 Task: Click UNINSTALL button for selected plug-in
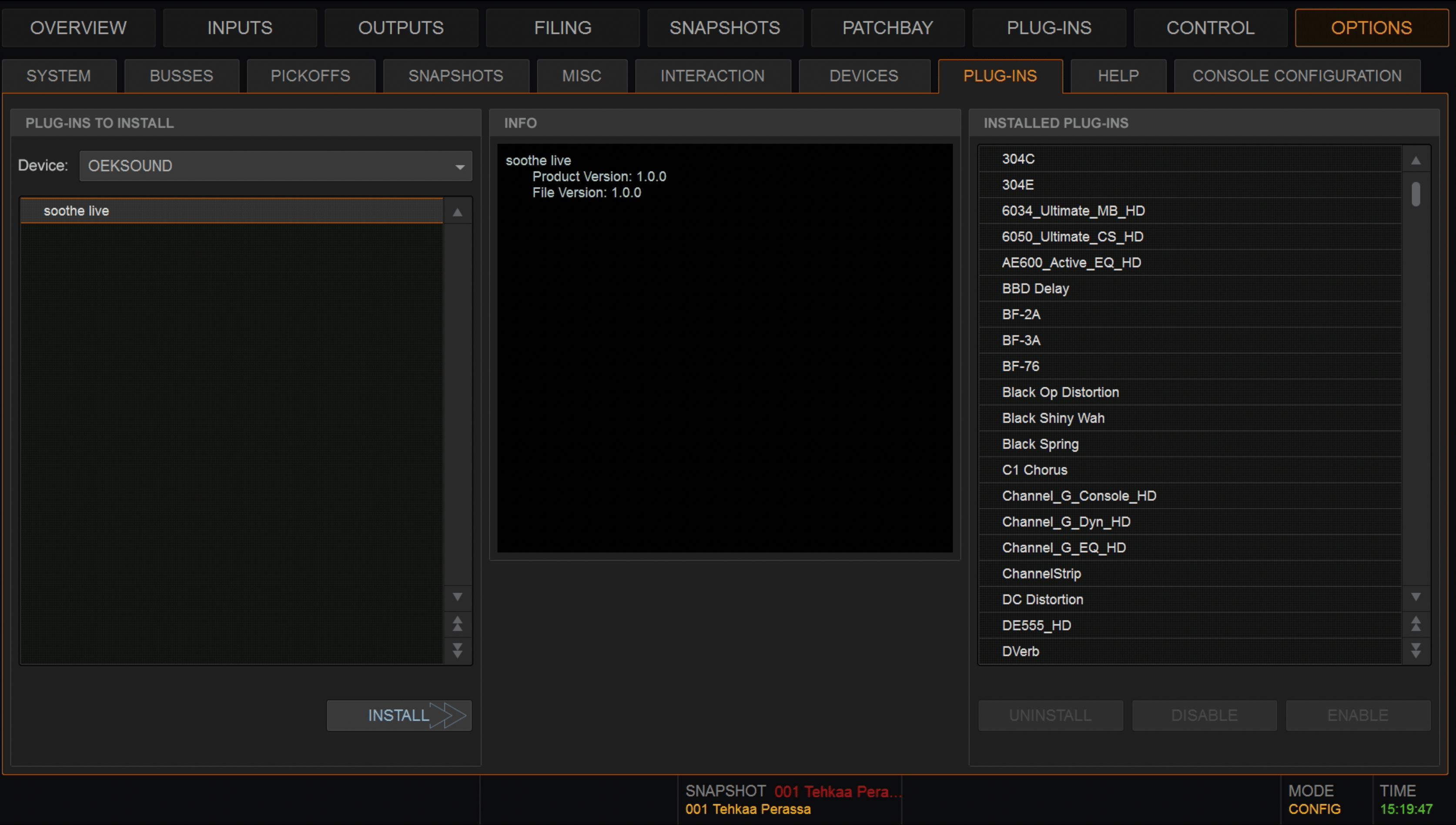click(x=1051, y=715)
